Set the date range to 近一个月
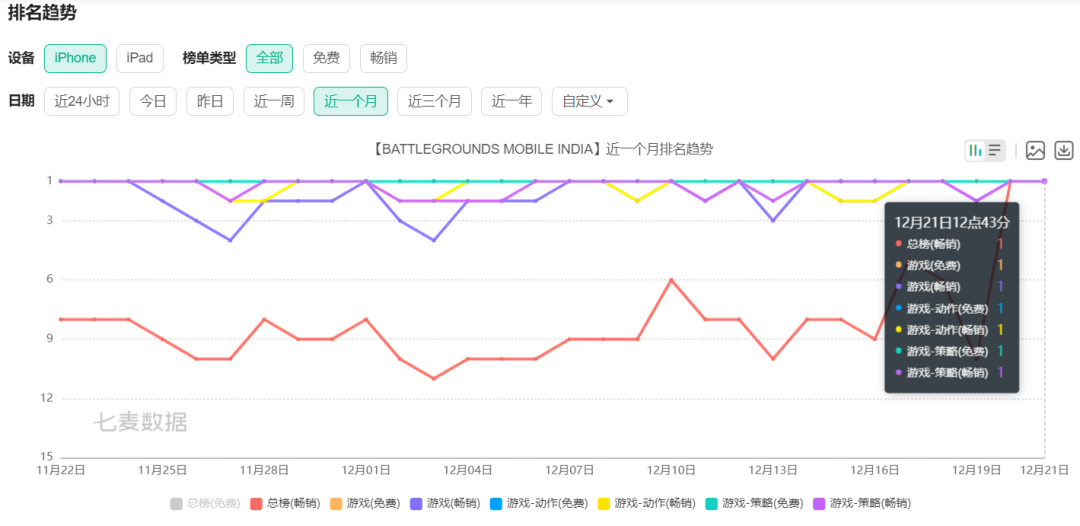Viewport: 1080px width, 526px height. [x=351, y=101]
